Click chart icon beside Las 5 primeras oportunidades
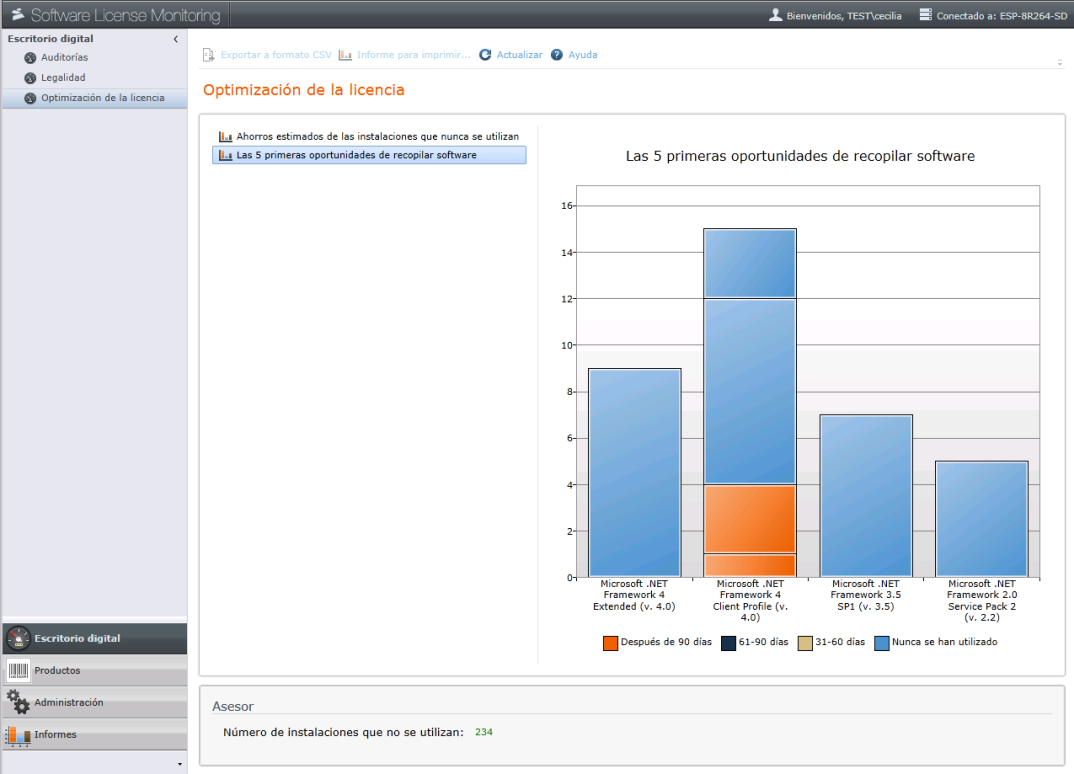The image size is (1074, 774). pyautogui.click(x=225, y=155)
